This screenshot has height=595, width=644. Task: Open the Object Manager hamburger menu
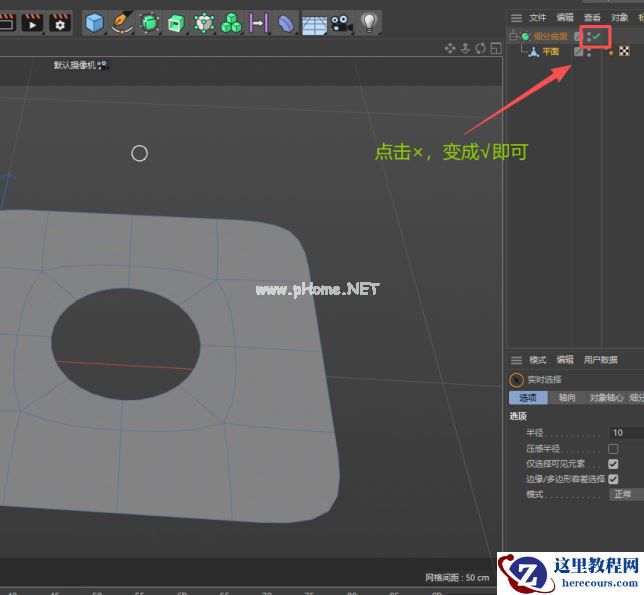tap(516, 17)
